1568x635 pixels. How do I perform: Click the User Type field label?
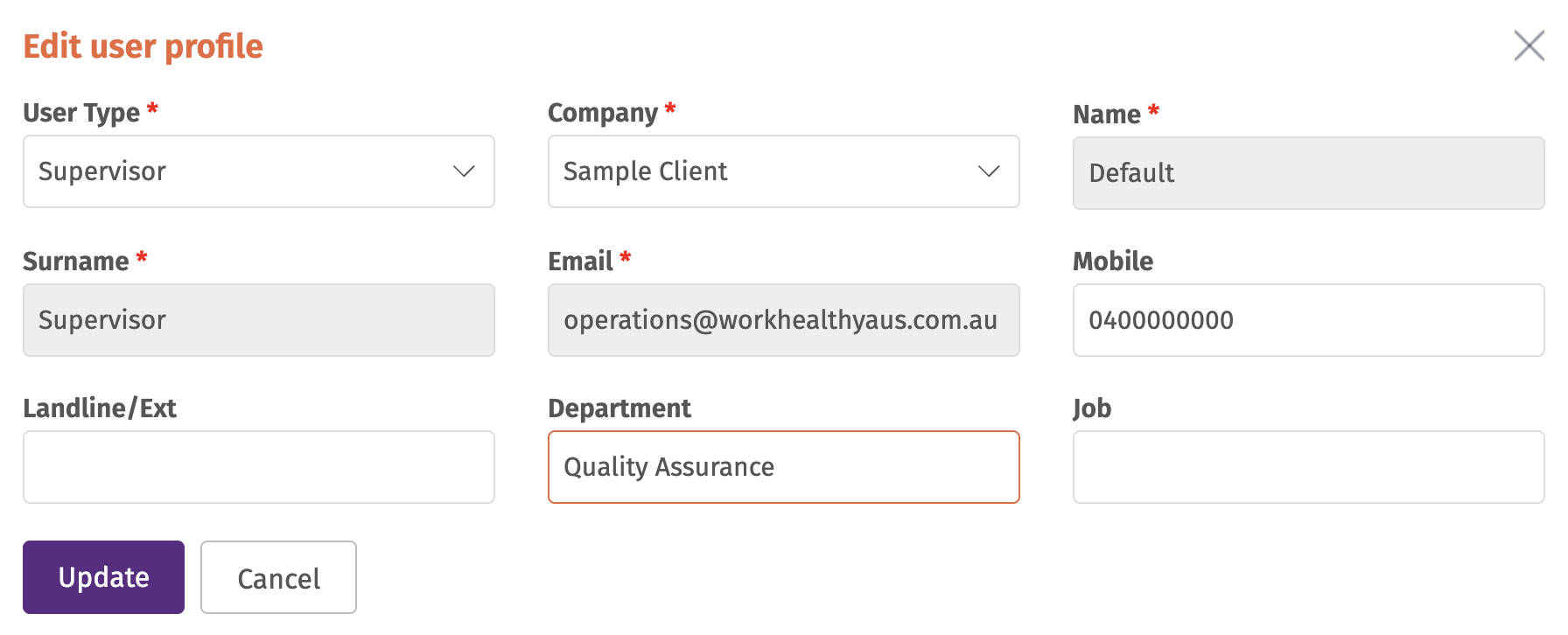point(81,113)
